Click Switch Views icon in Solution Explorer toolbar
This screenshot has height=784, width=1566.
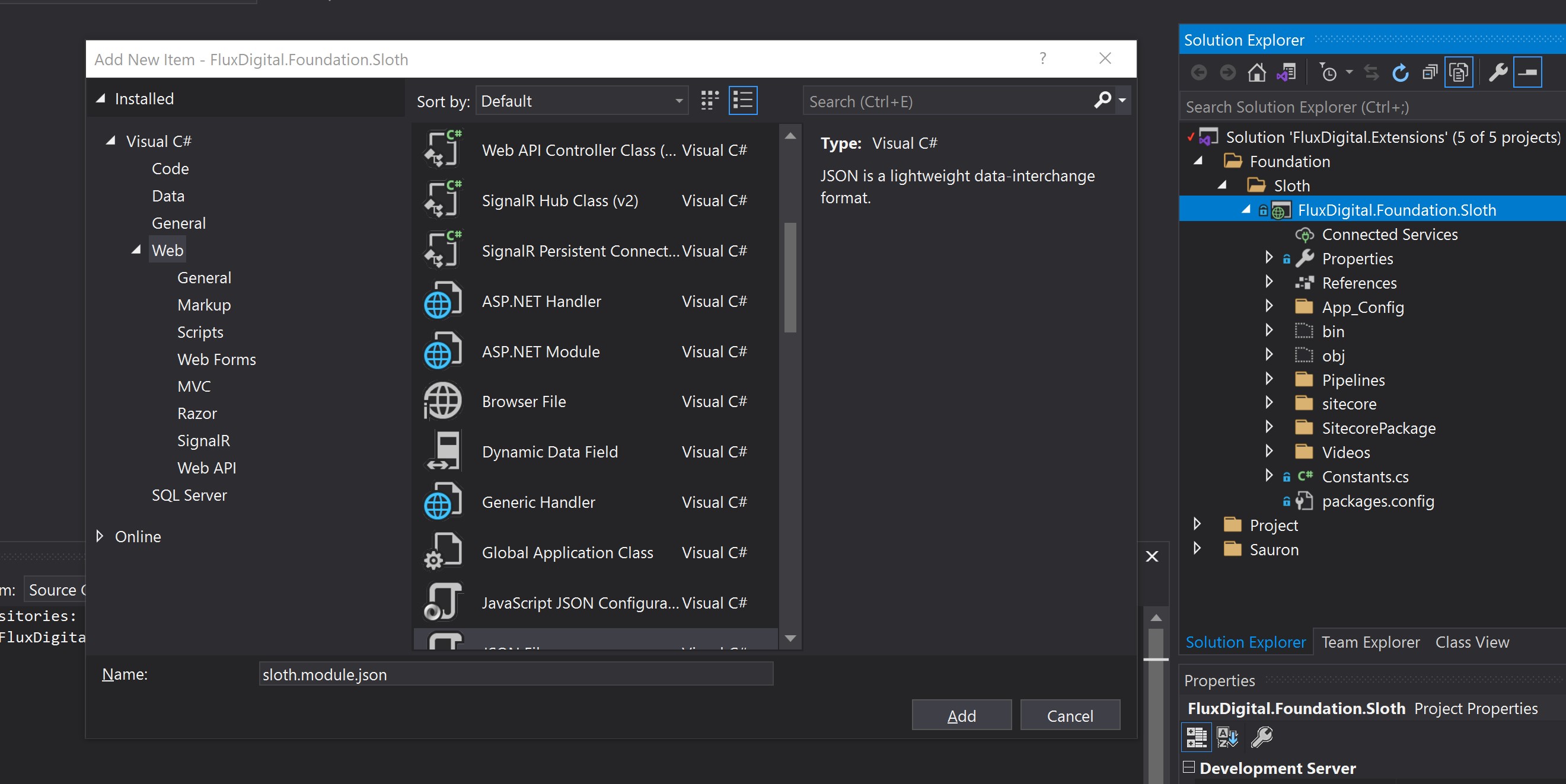(x=1286, y=73)
